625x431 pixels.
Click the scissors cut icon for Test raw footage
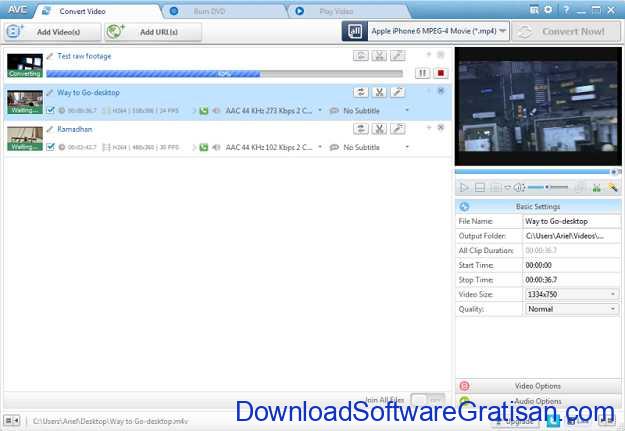[379, 56]
